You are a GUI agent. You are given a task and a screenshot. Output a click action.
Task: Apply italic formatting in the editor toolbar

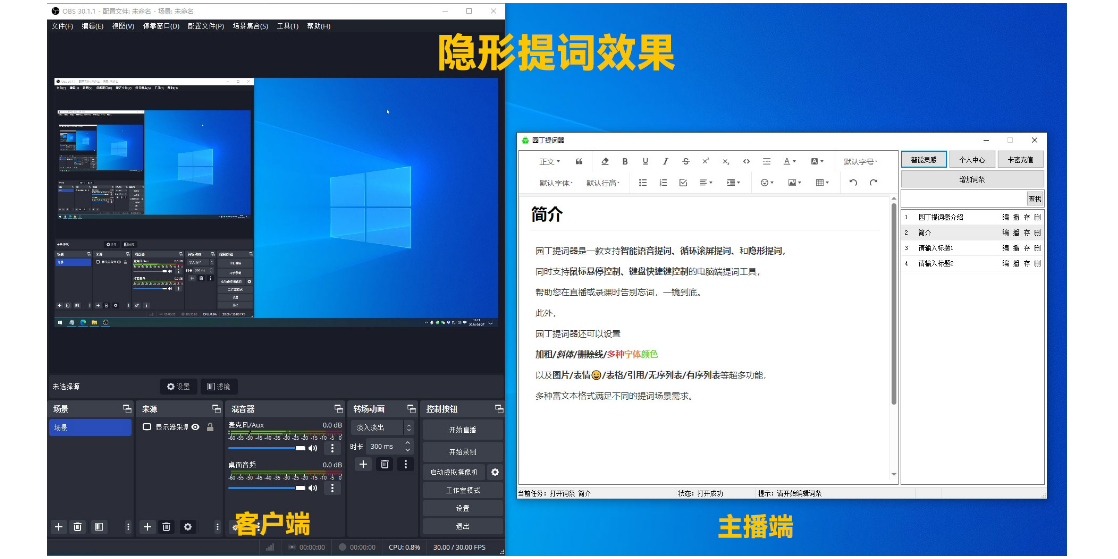[645, 161]
